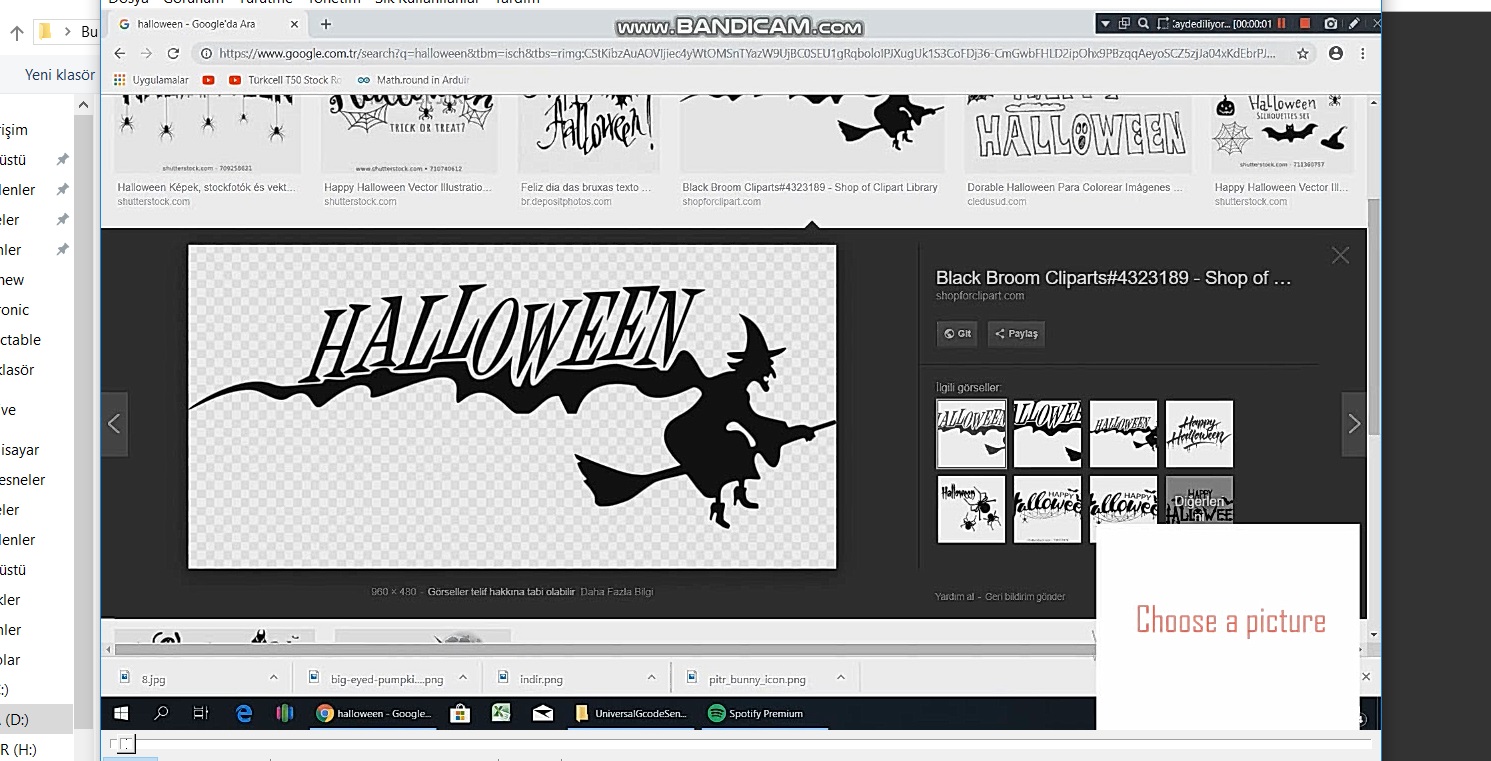This screenshot has width=1491, height=761.
Task: Click the first YouTube bookmark icon
Action: point(208,80)
